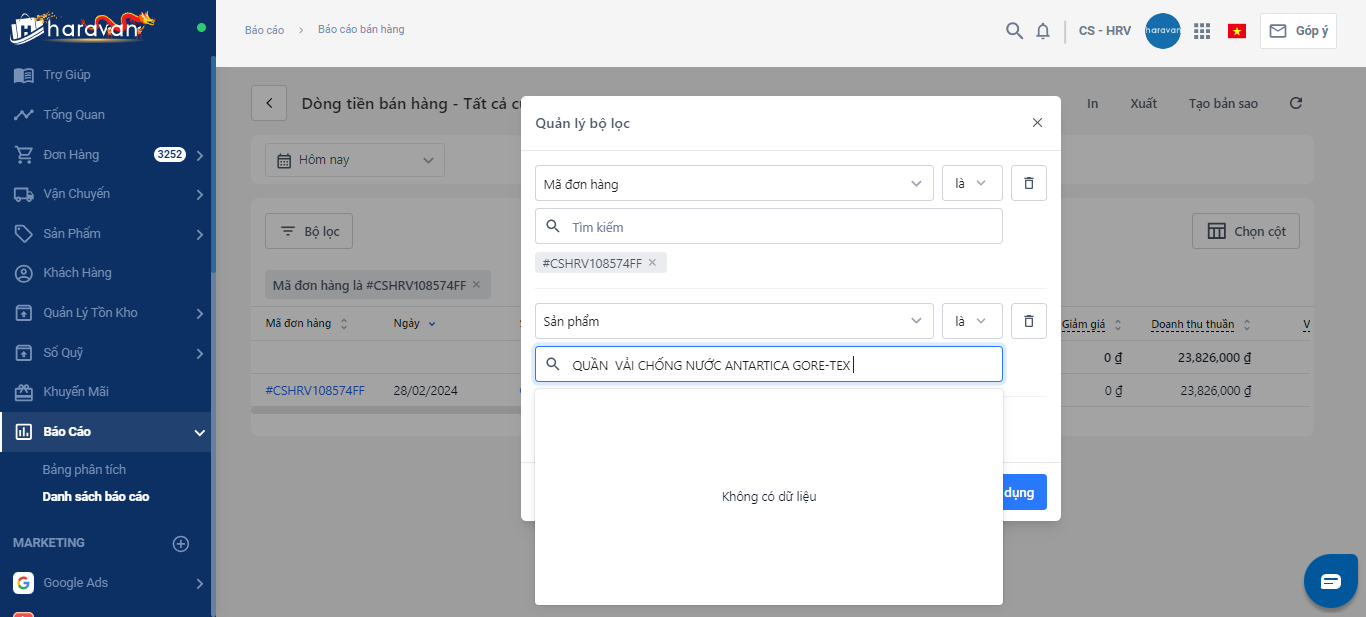Click the Chọn cột button
This screenshot has width=1366, height=617.
point(1246,232)
